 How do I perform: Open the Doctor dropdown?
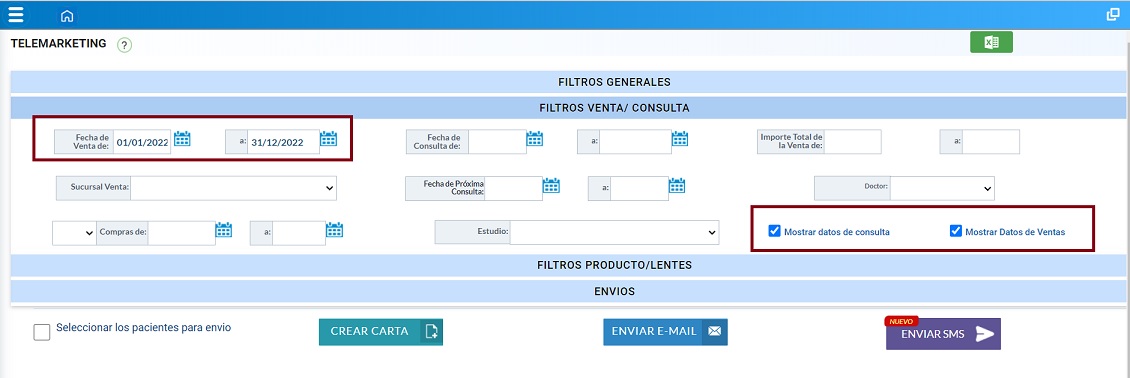pyautogui.click(x=943, y=188)
